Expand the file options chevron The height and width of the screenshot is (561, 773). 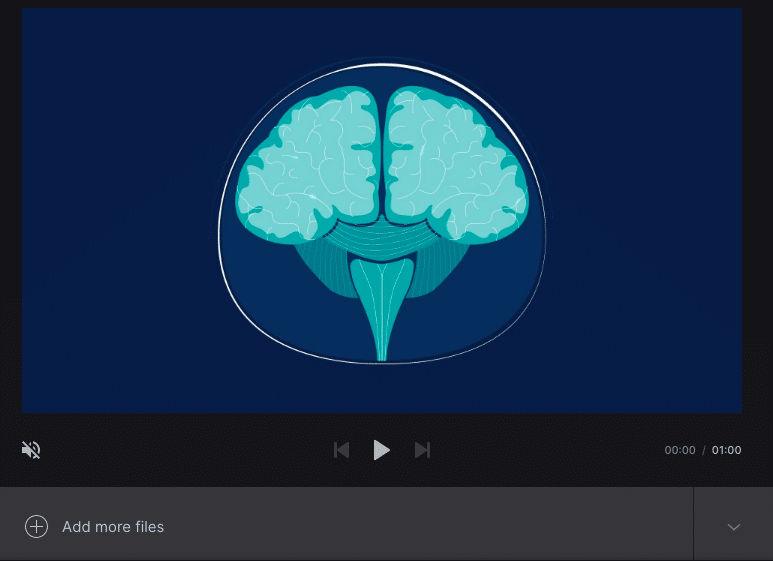(734, 527)
